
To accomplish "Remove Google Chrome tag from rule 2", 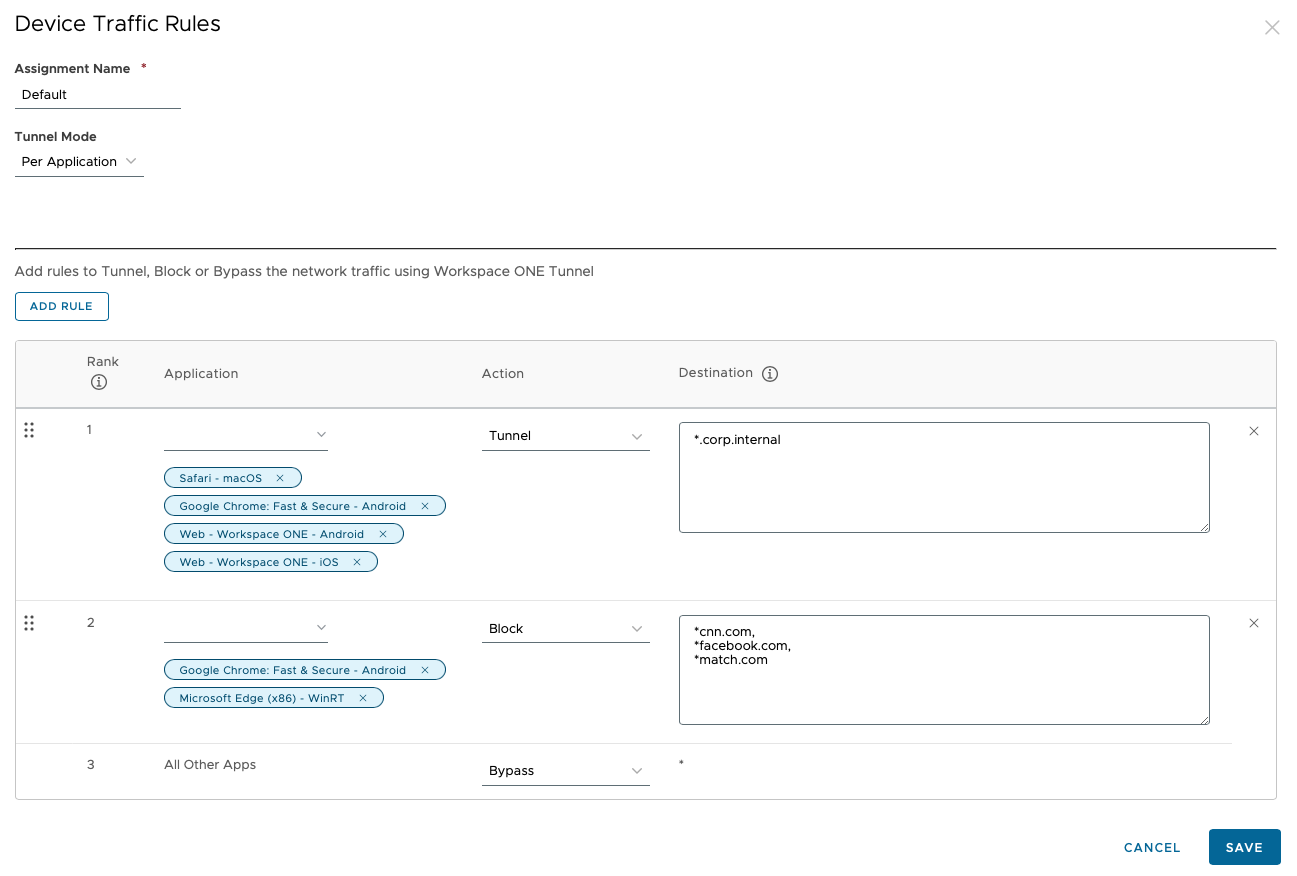I will [425, 670].
